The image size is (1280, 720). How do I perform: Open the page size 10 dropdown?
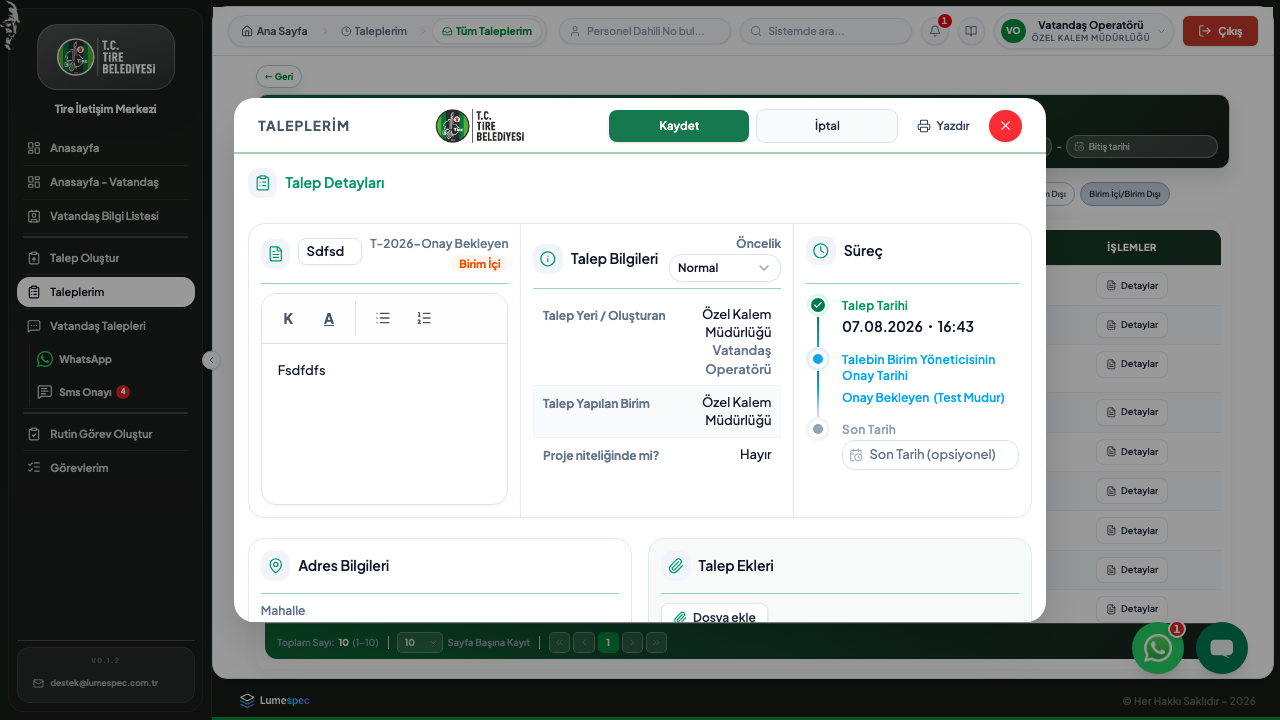pos(420,643)
